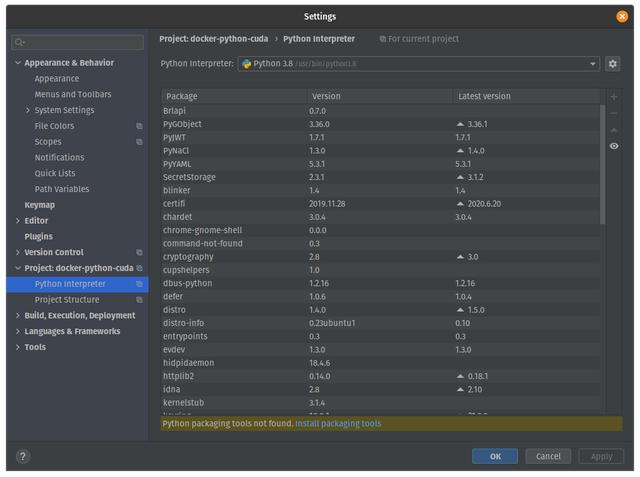
Task: Select the distro-info package row
Action: [x=380, y=323]
